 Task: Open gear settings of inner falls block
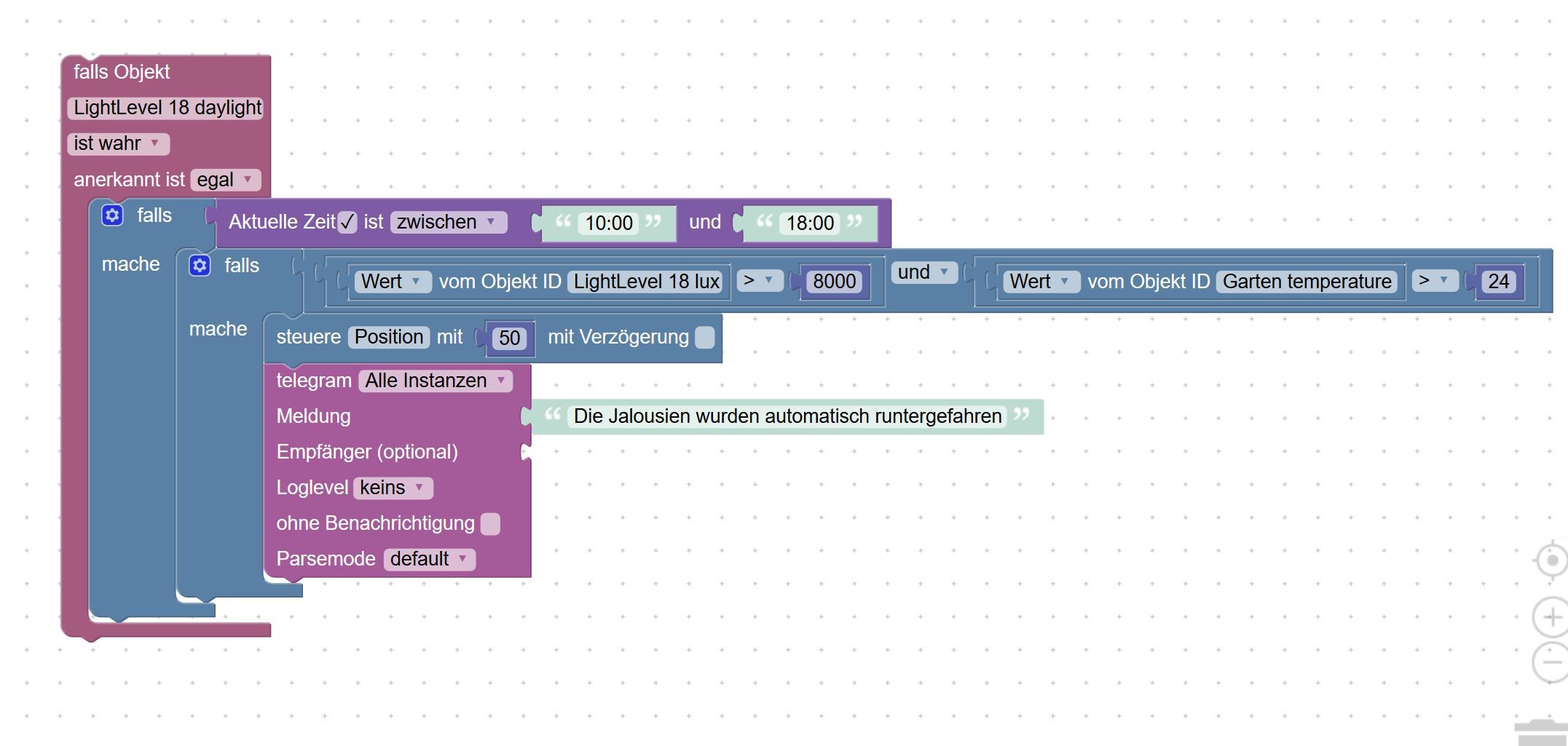(x=200, y=266)
